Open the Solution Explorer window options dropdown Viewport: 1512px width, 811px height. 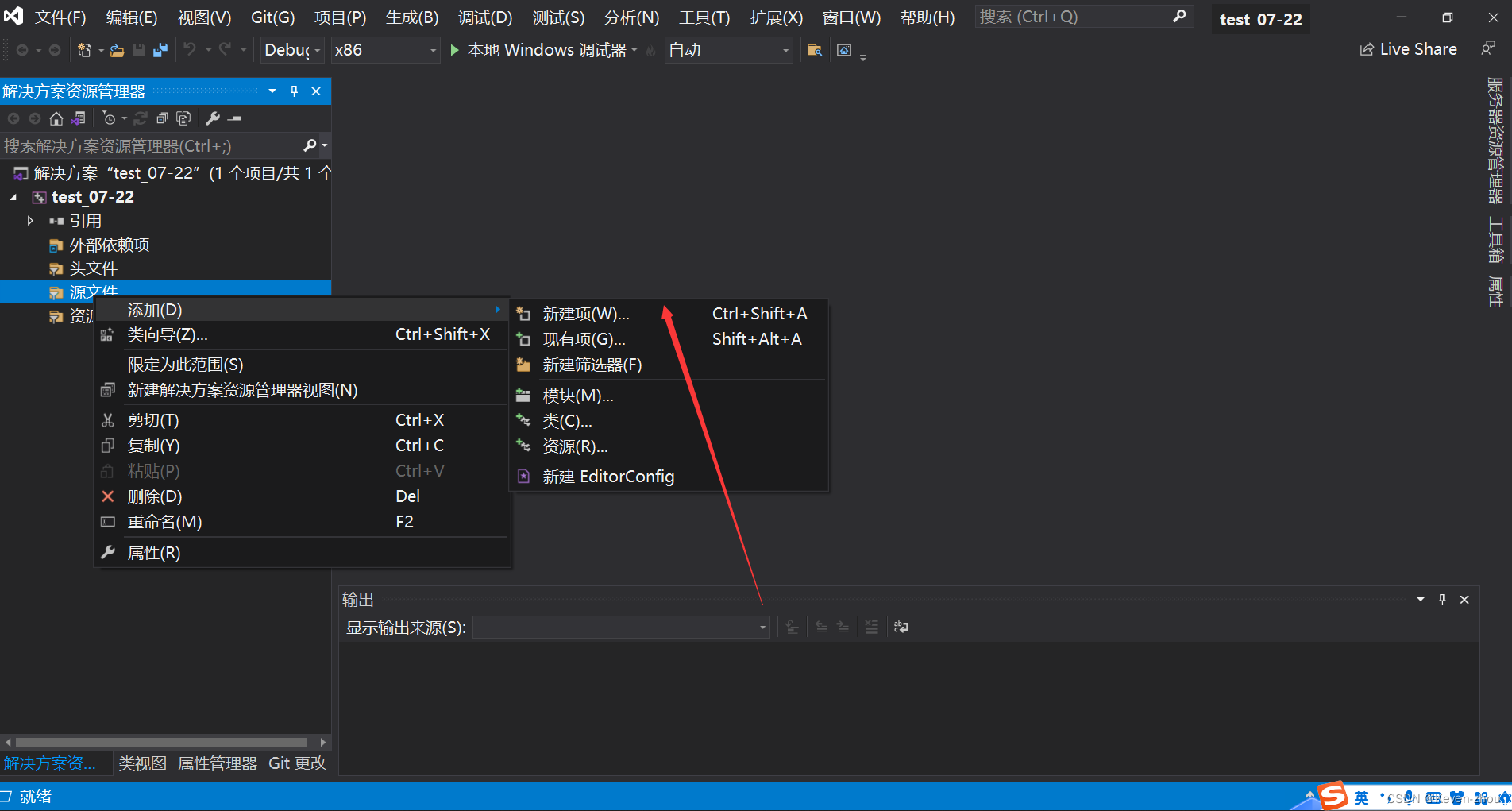pyautogui.click(x=272, y=91)
